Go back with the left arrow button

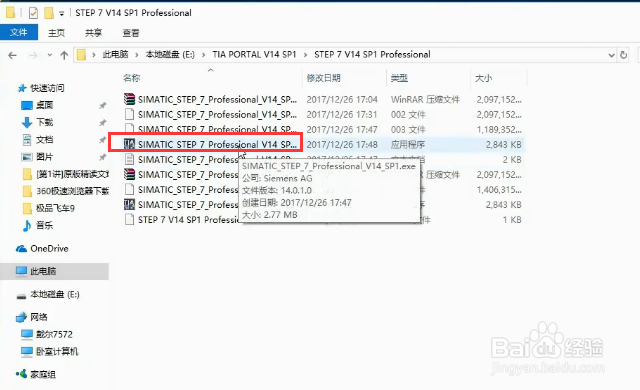click(13, 55)
